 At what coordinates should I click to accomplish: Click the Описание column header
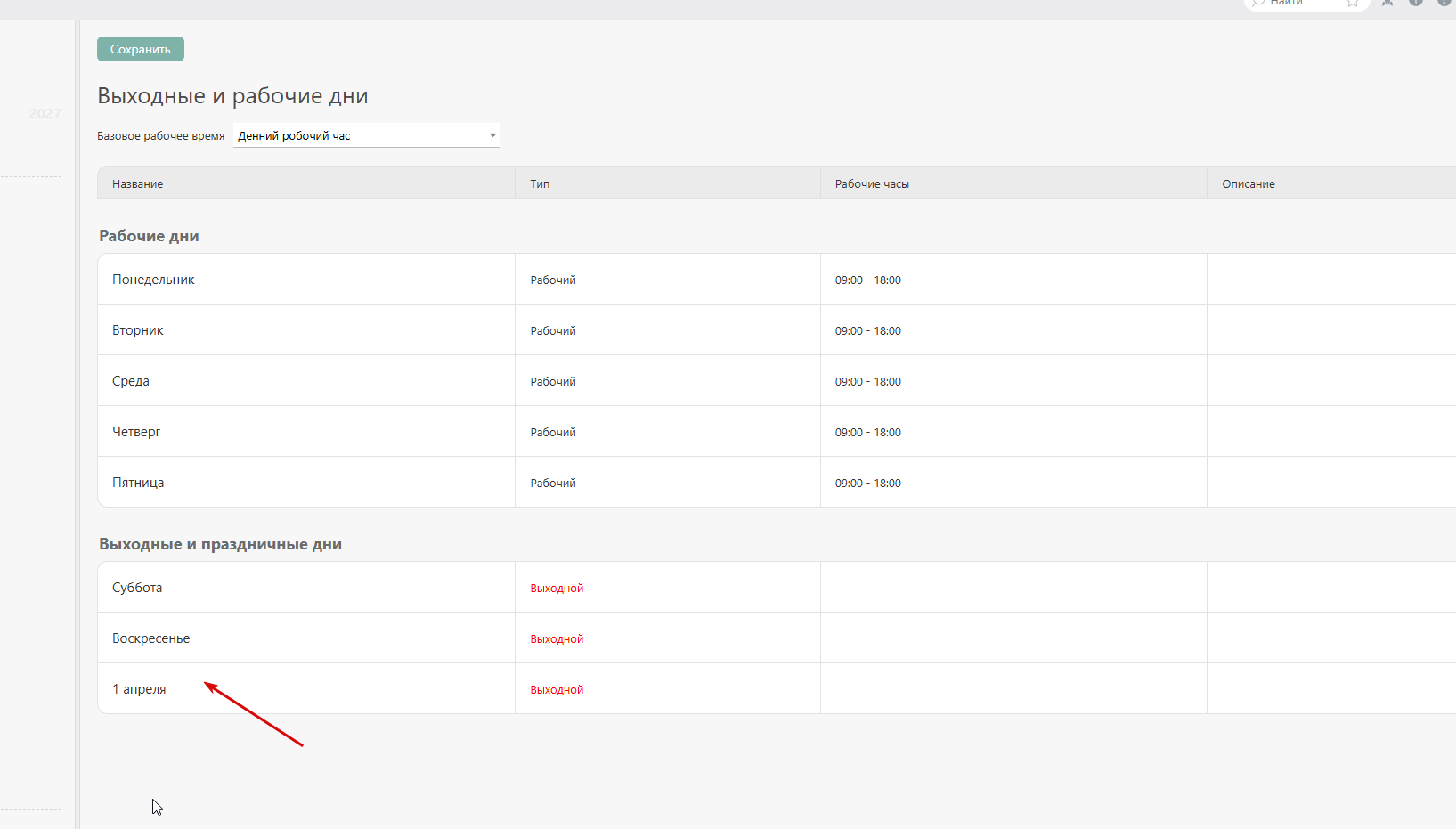coord(1248,183)
